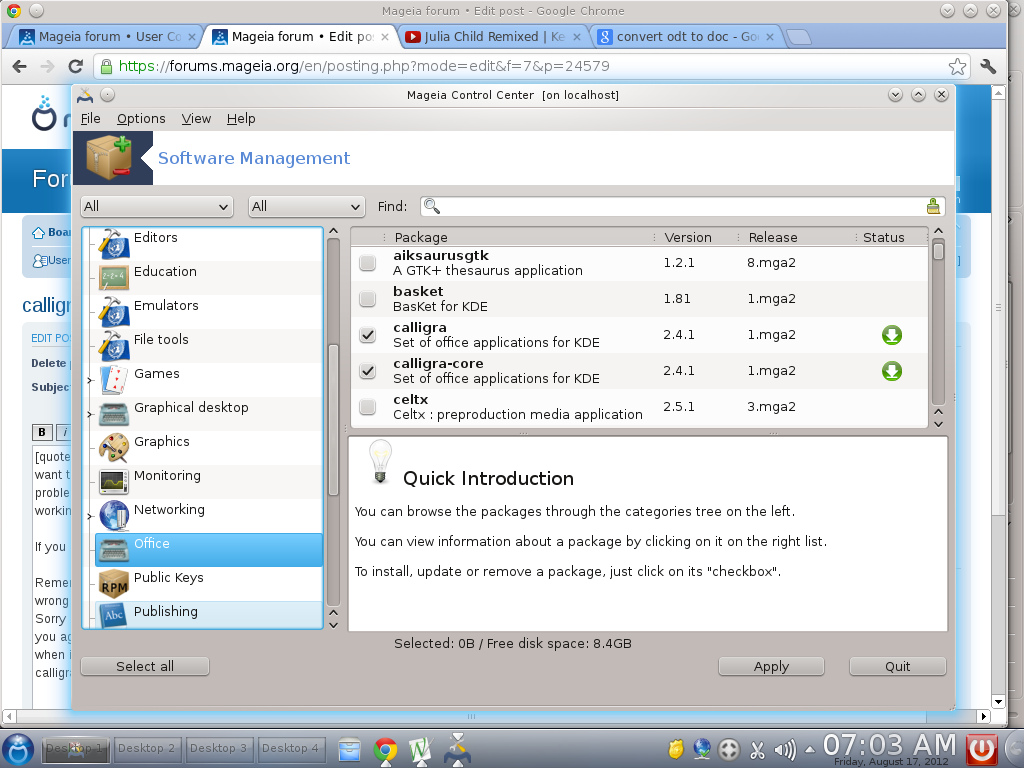Image resolution: width=1024 pixels, height=768 pixels.
Task: Click the Select all button
Action: click(x=145, y=666)
